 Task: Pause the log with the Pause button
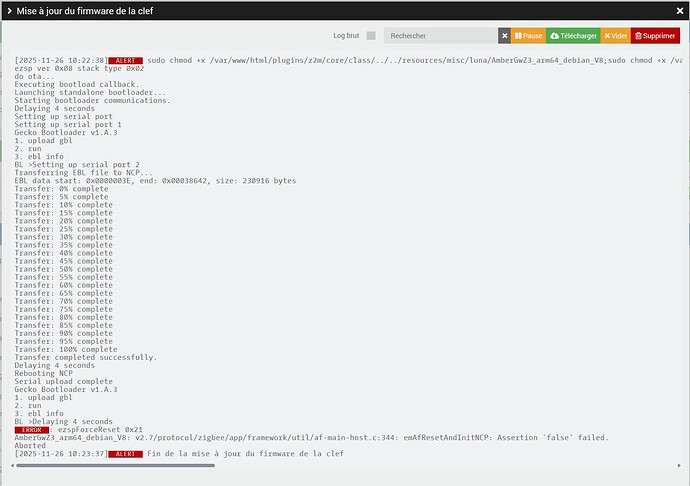point(529,36)
